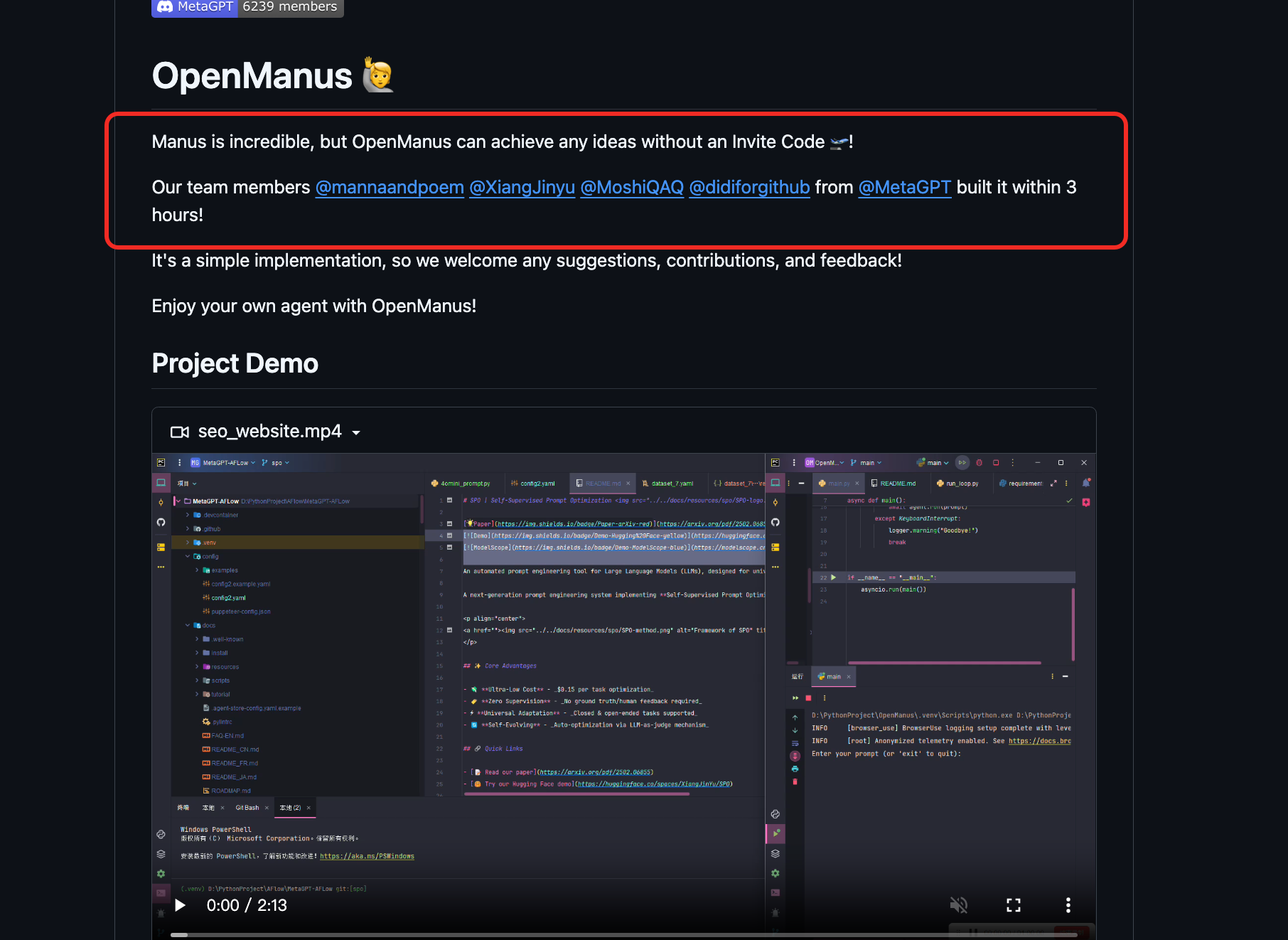Open the @XiangJinyu profile link

pos(522,188)
